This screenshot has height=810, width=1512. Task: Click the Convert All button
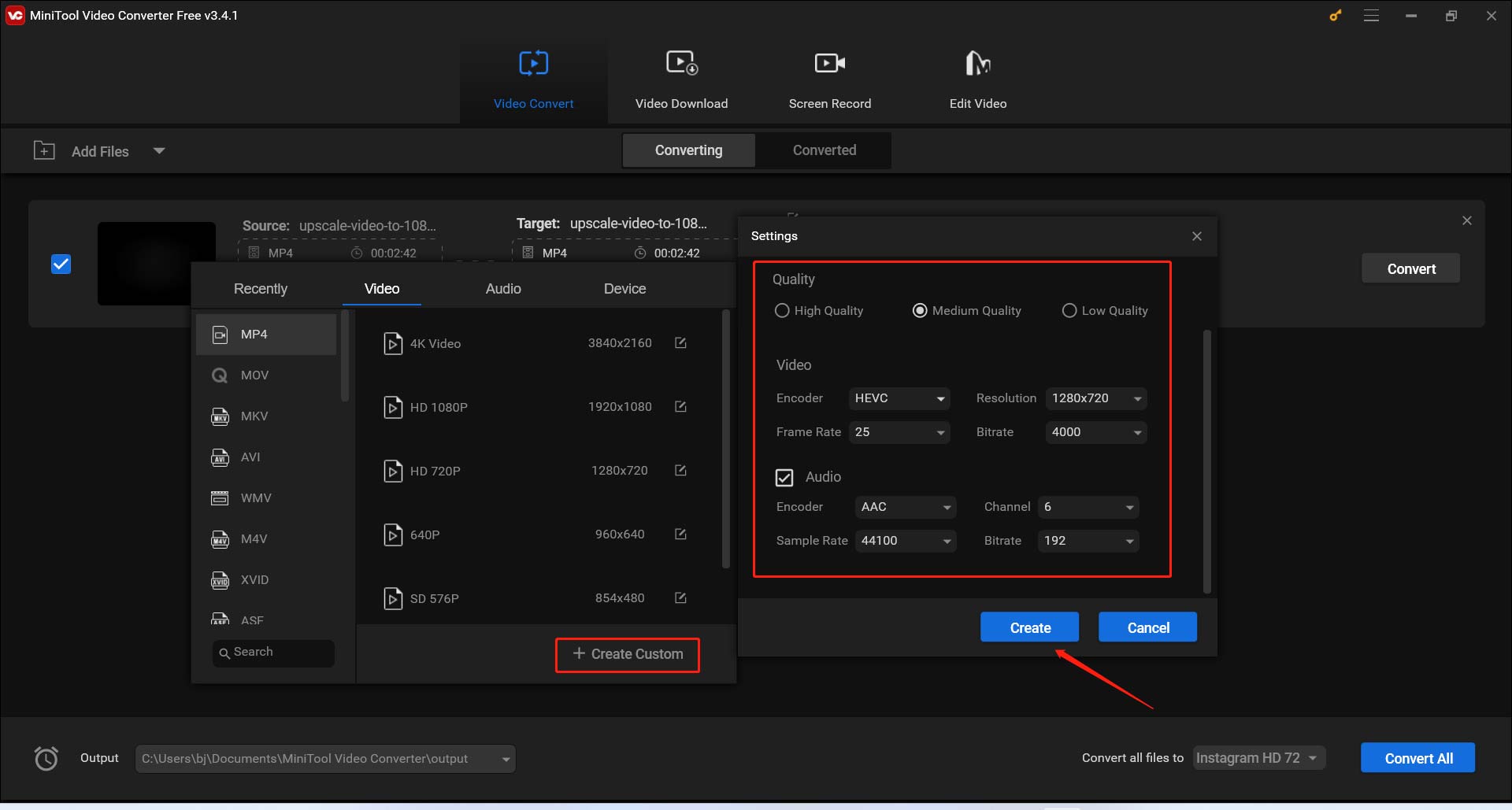coord(1418,758)
